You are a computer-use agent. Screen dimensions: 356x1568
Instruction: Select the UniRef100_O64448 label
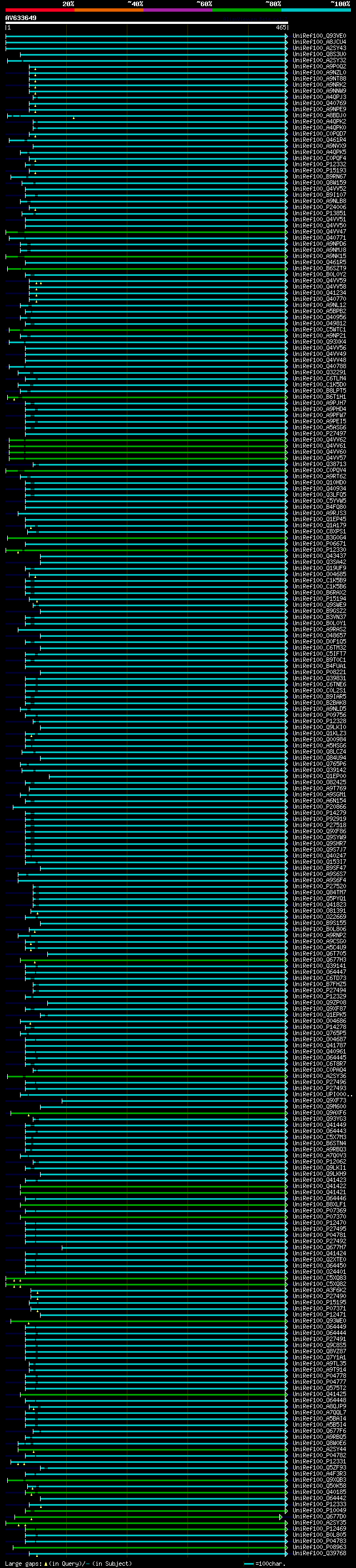[319, 1400]
